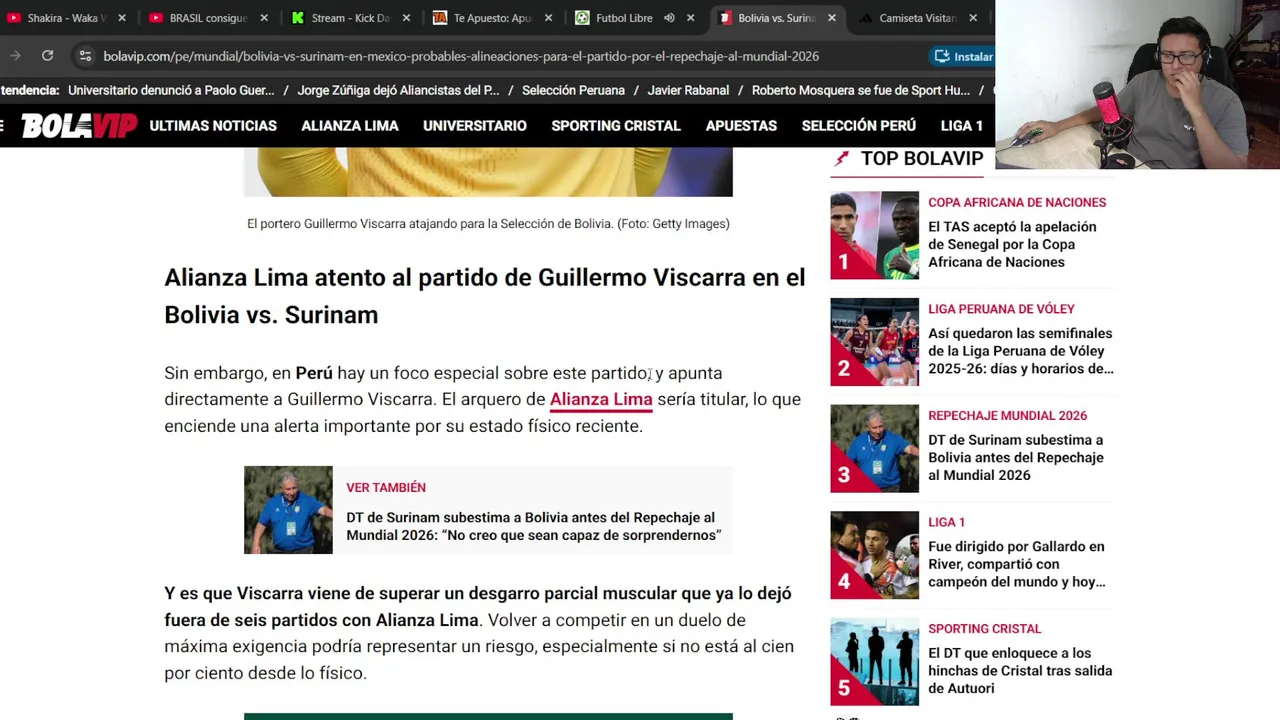Close the Bolivia vs. Surinam tab
Image resolution: width=1280 pixels, height=720 pixels.
(832, 18)
